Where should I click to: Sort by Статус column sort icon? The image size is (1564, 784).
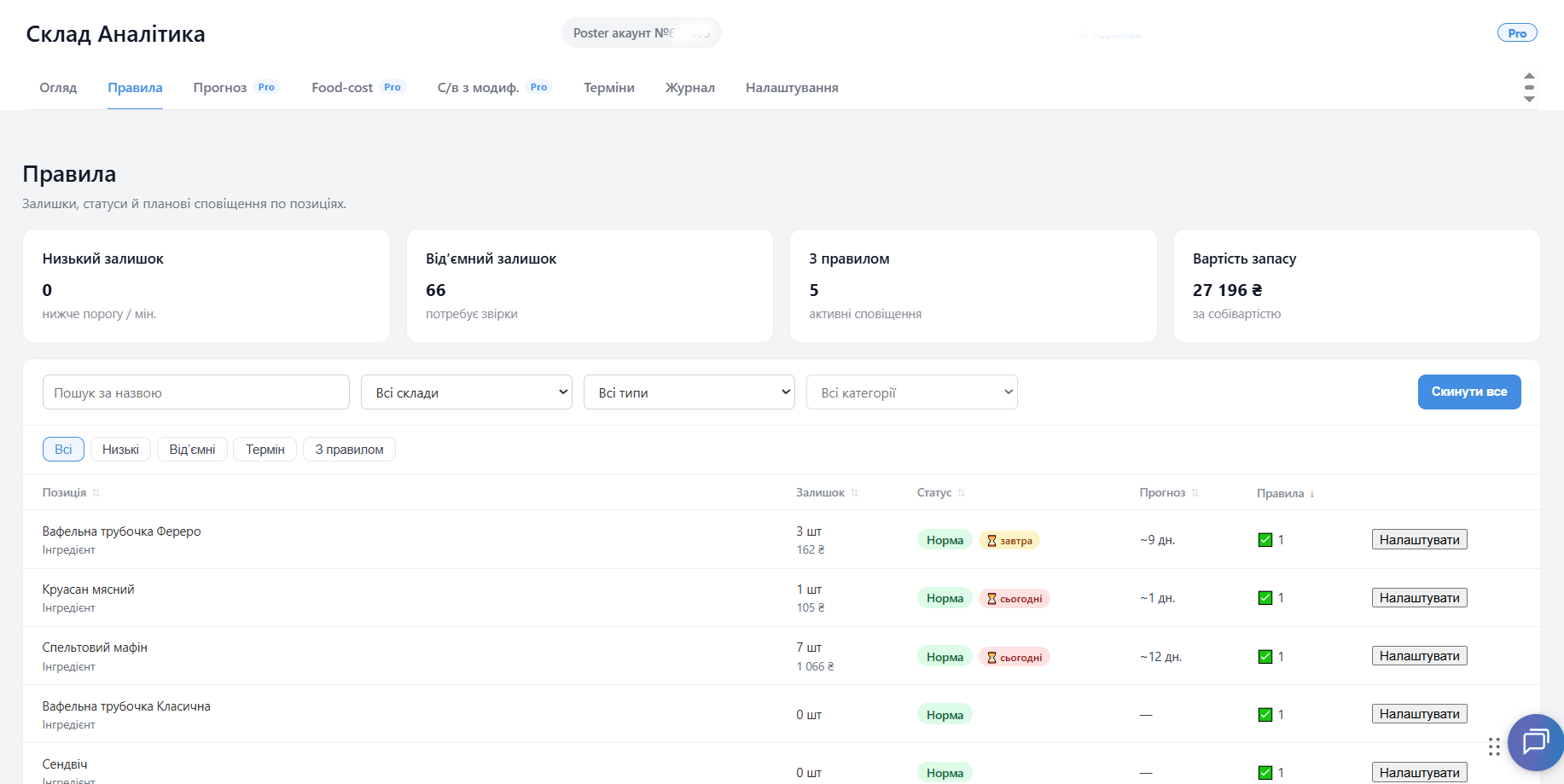[961, 493]
